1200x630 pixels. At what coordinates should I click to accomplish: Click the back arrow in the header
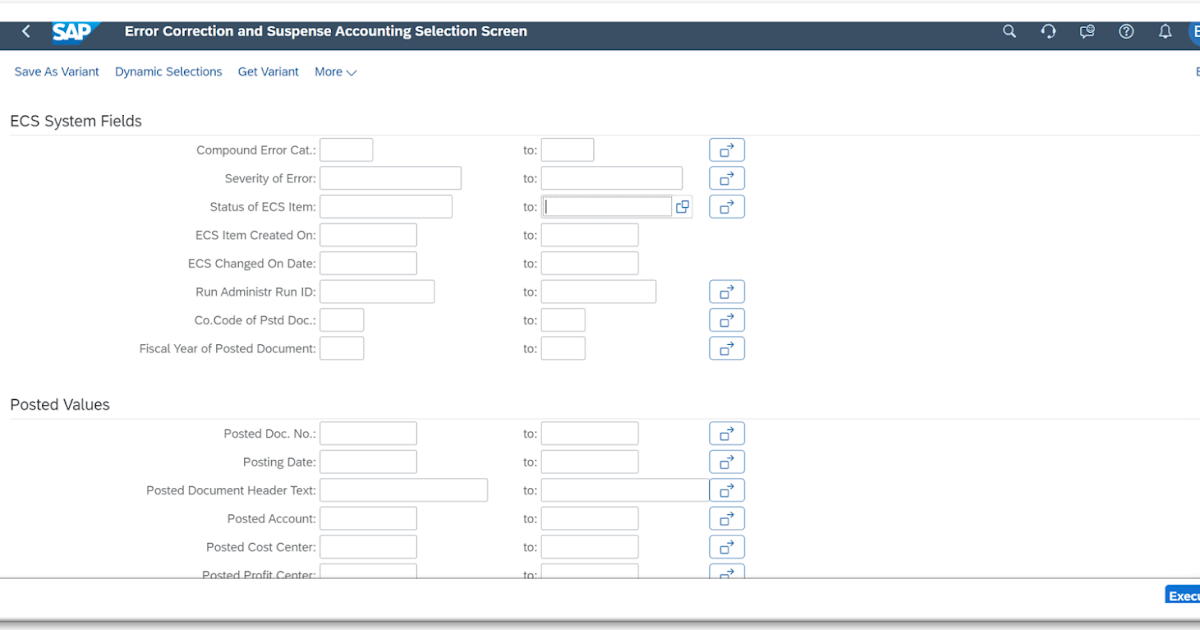(25, 31)
